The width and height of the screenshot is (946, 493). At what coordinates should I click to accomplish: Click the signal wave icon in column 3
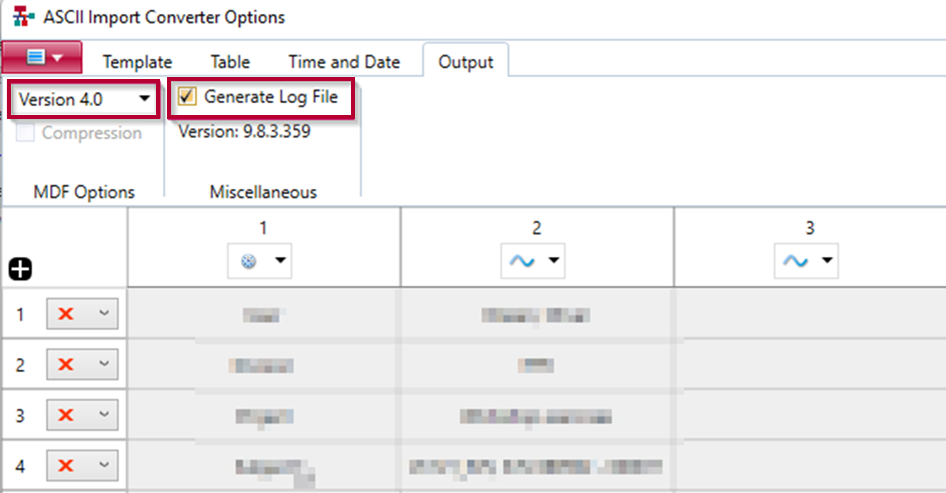795,261
